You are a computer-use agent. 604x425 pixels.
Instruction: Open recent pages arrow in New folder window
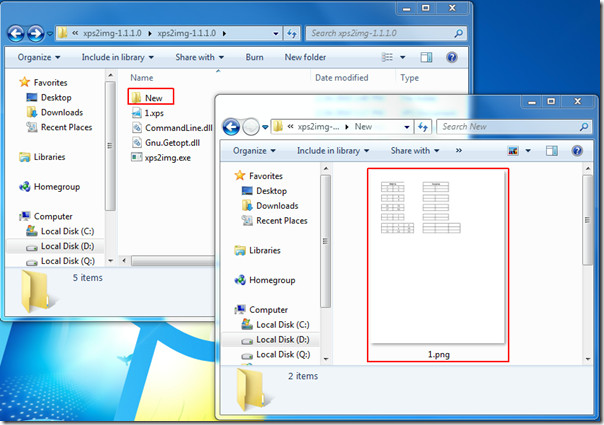tap(265, 127)
